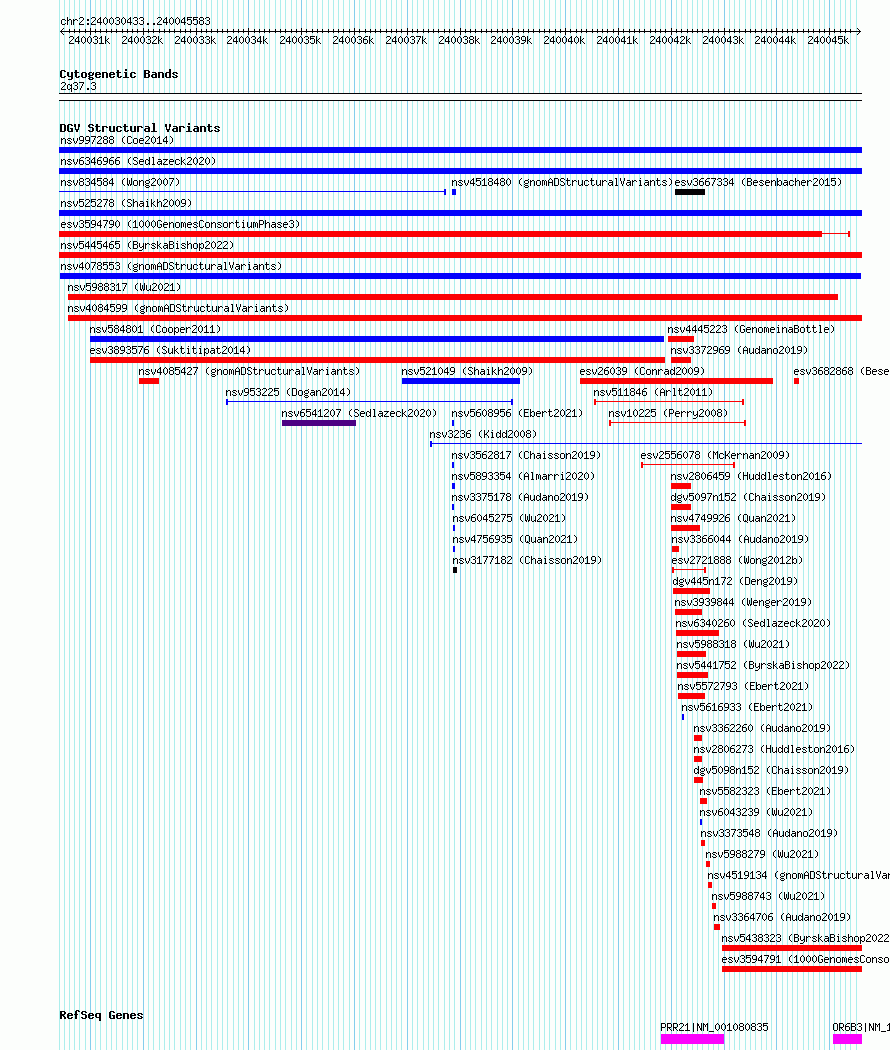This screenshot has width=890, height=1050.
Task: Click the red esv26039 variant bar
Action: click(x=676, y=381)
